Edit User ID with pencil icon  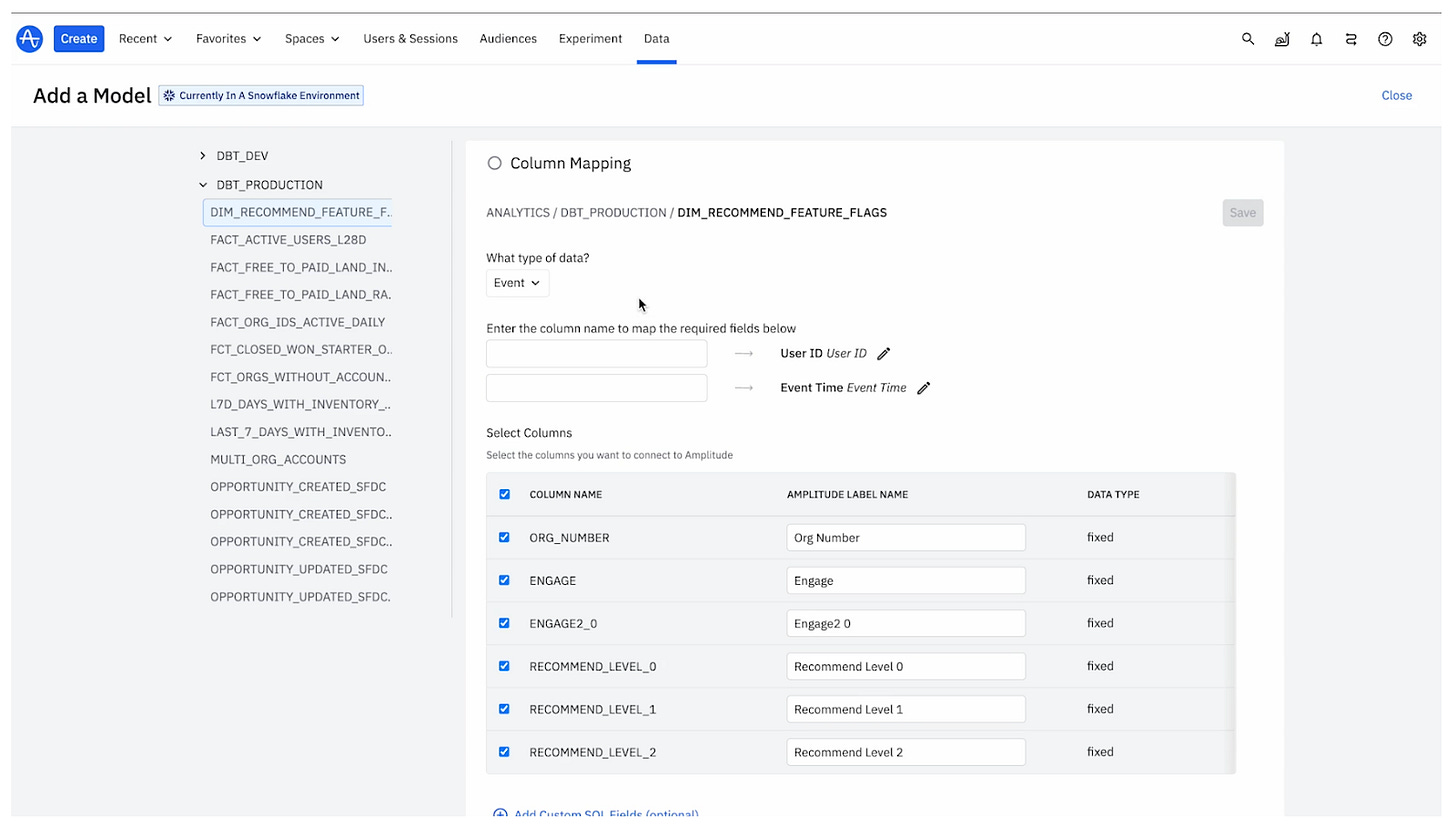(x=884, y=354)
